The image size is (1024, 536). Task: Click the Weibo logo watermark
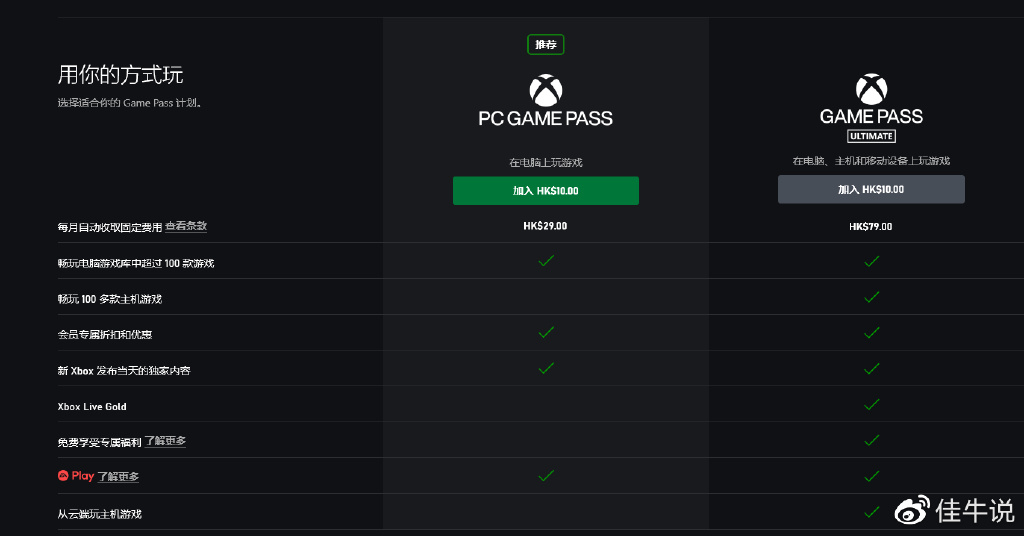coord(912,511)
